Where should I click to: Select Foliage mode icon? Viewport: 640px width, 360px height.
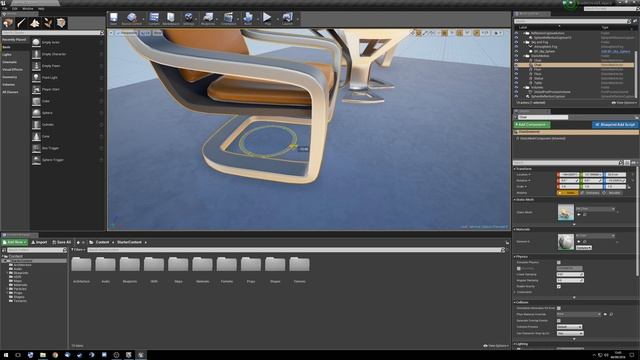pyautogui.click(x=48, y=23)
